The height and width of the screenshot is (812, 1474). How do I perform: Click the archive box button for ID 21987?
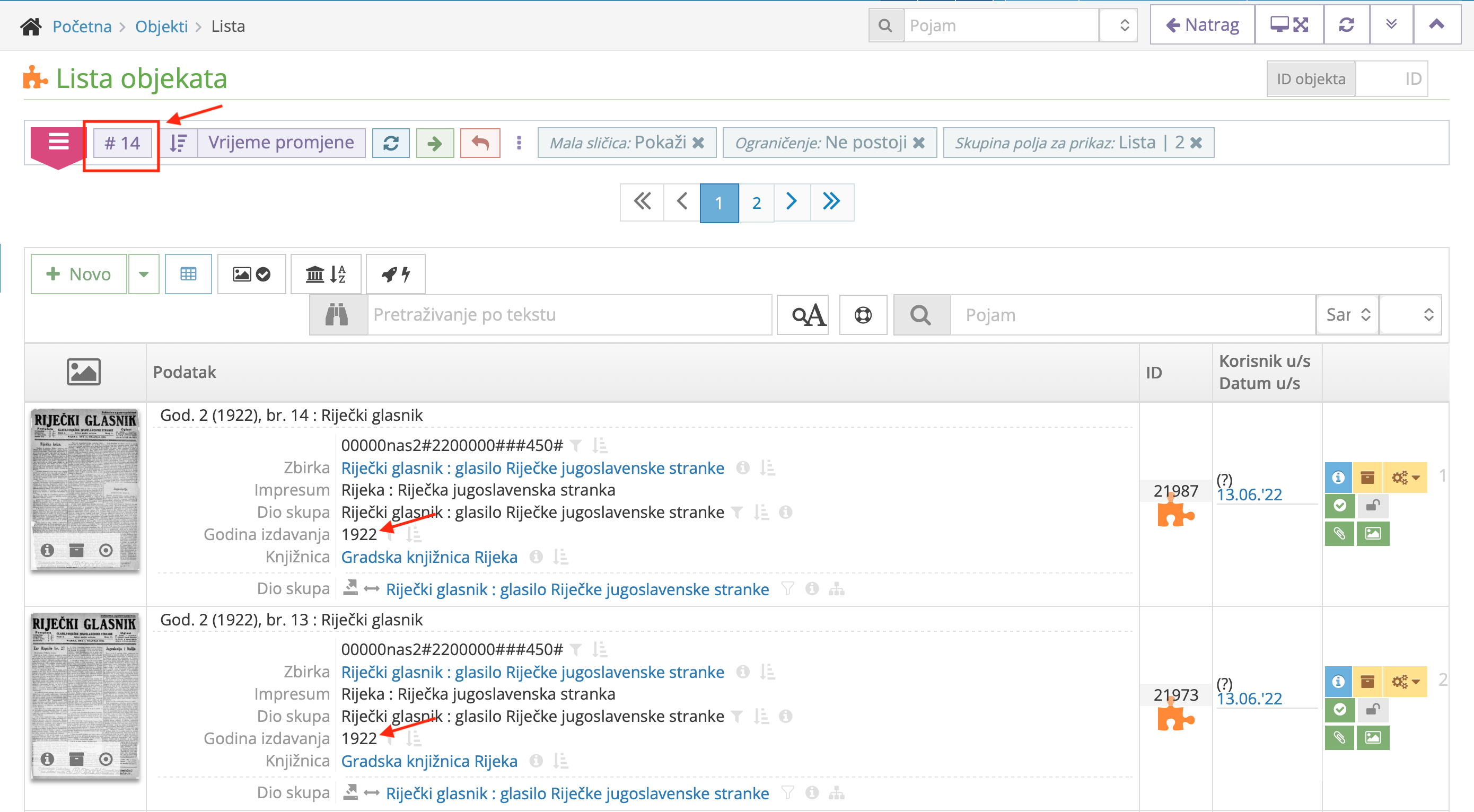click(1367, 478)
